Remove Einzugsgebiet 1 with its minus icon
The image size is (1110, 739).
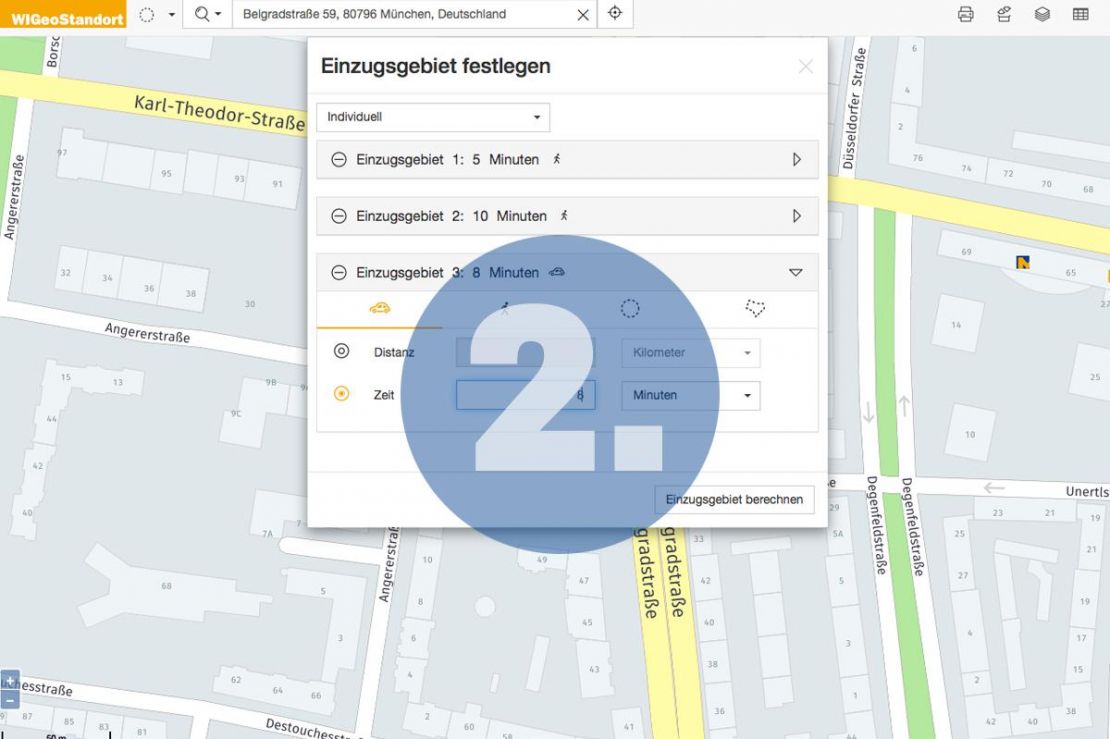pyautogui.click(x=339, y=159)
